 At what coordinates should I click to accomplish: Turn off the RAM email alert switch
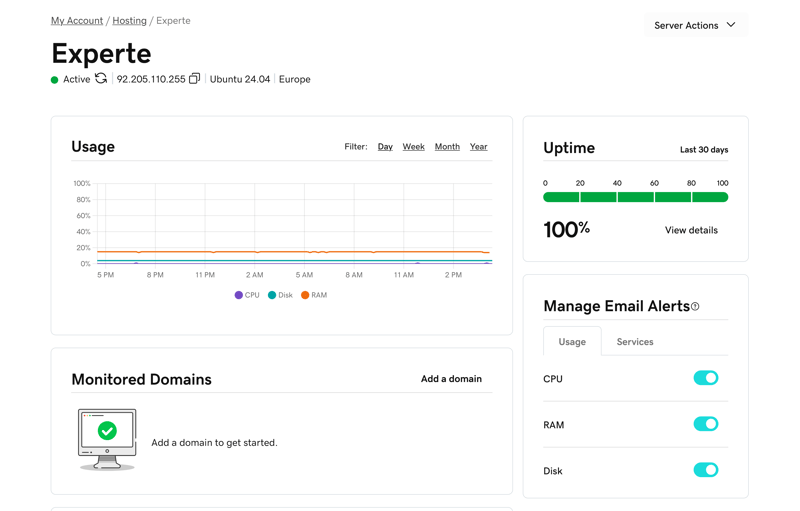point(705,424)
